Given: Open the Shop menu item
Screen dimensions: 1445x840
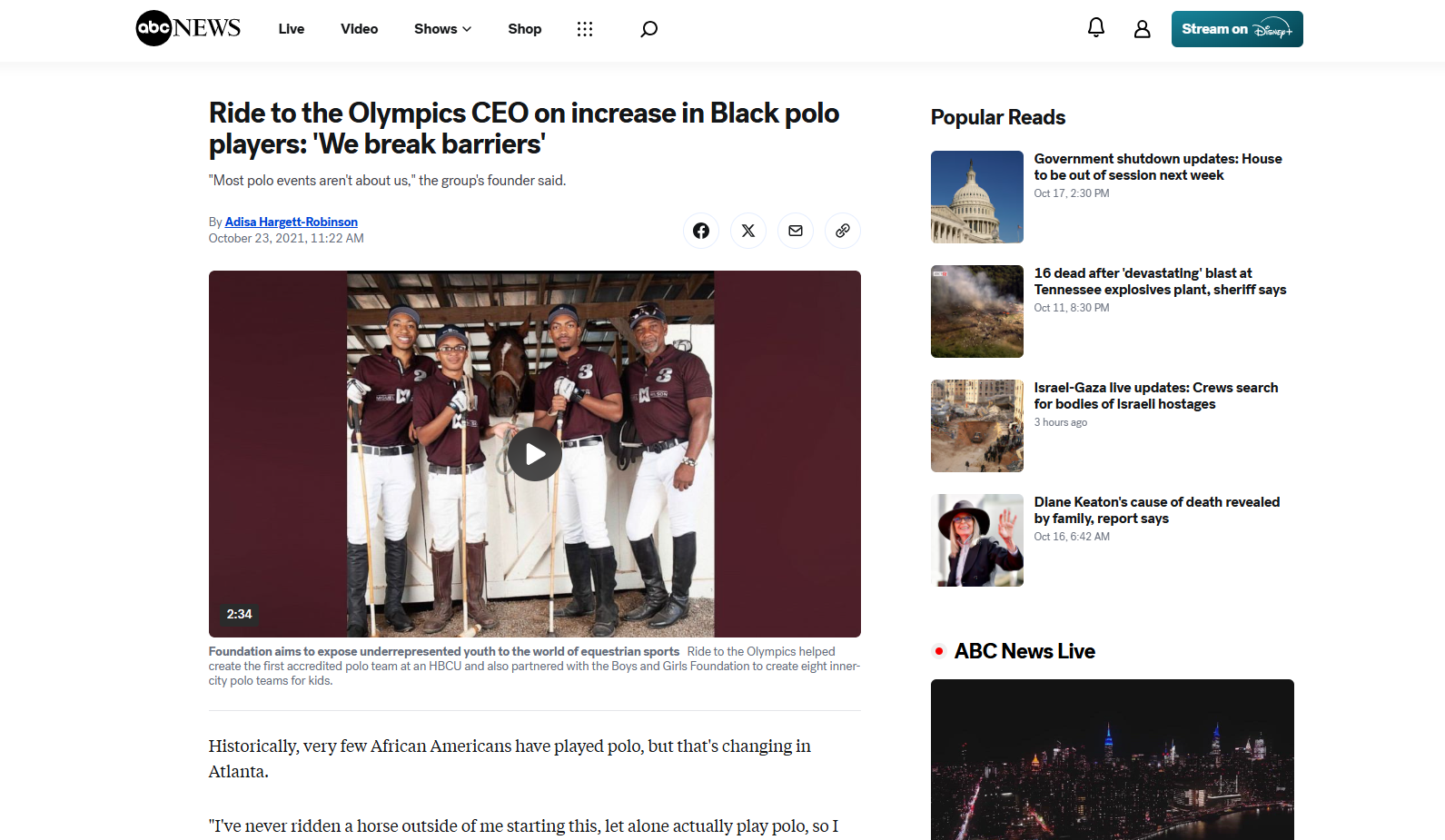Looking at the screenshot, I should (x=524, y=29).
